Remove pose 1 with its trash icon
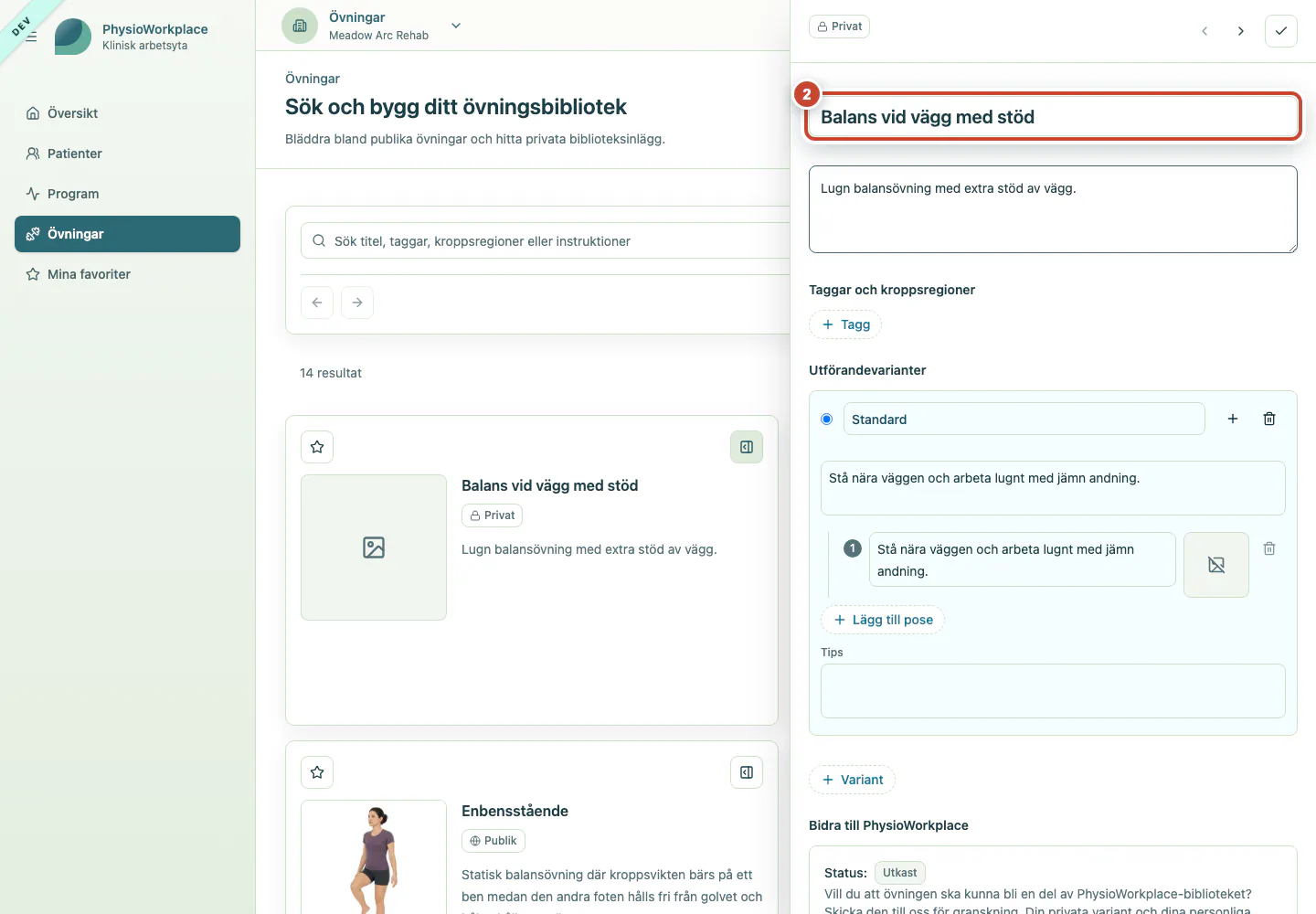The image size is (1316, 914). [x=1269, y=548]
